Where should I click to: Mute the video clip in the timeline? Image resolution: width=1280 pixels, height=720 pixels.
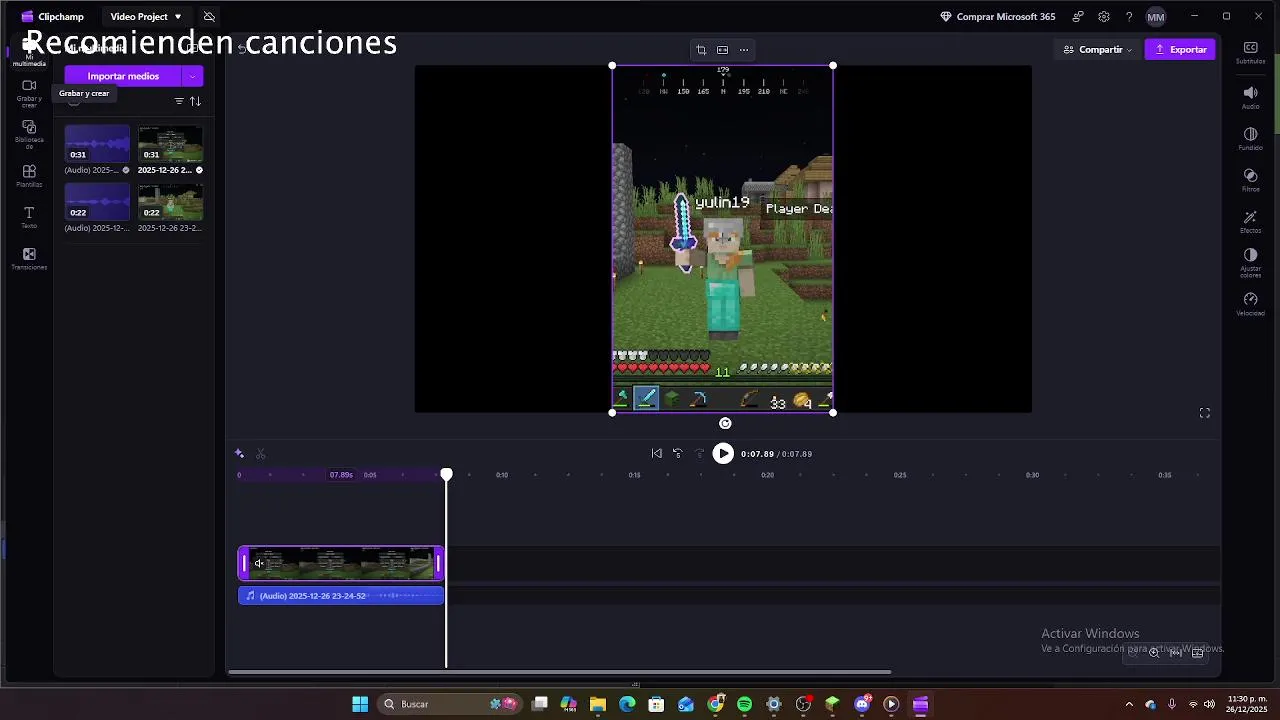tap(258, 563)
